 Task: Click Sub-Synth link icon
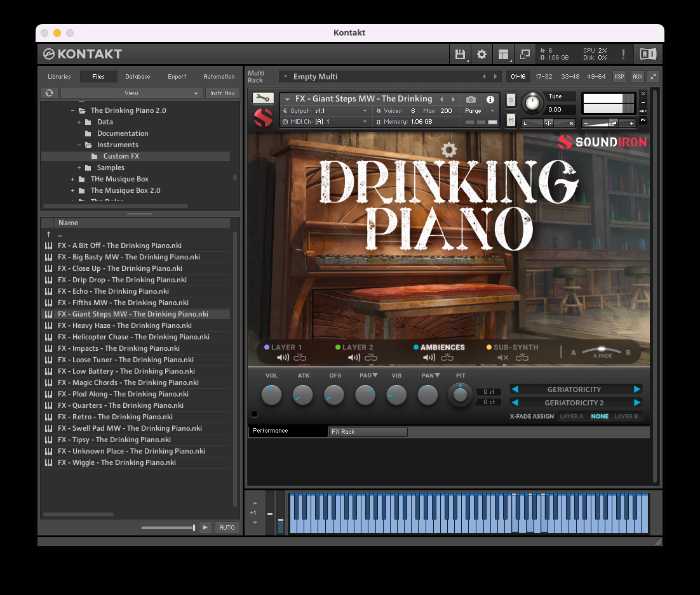[x=522, y=358]
